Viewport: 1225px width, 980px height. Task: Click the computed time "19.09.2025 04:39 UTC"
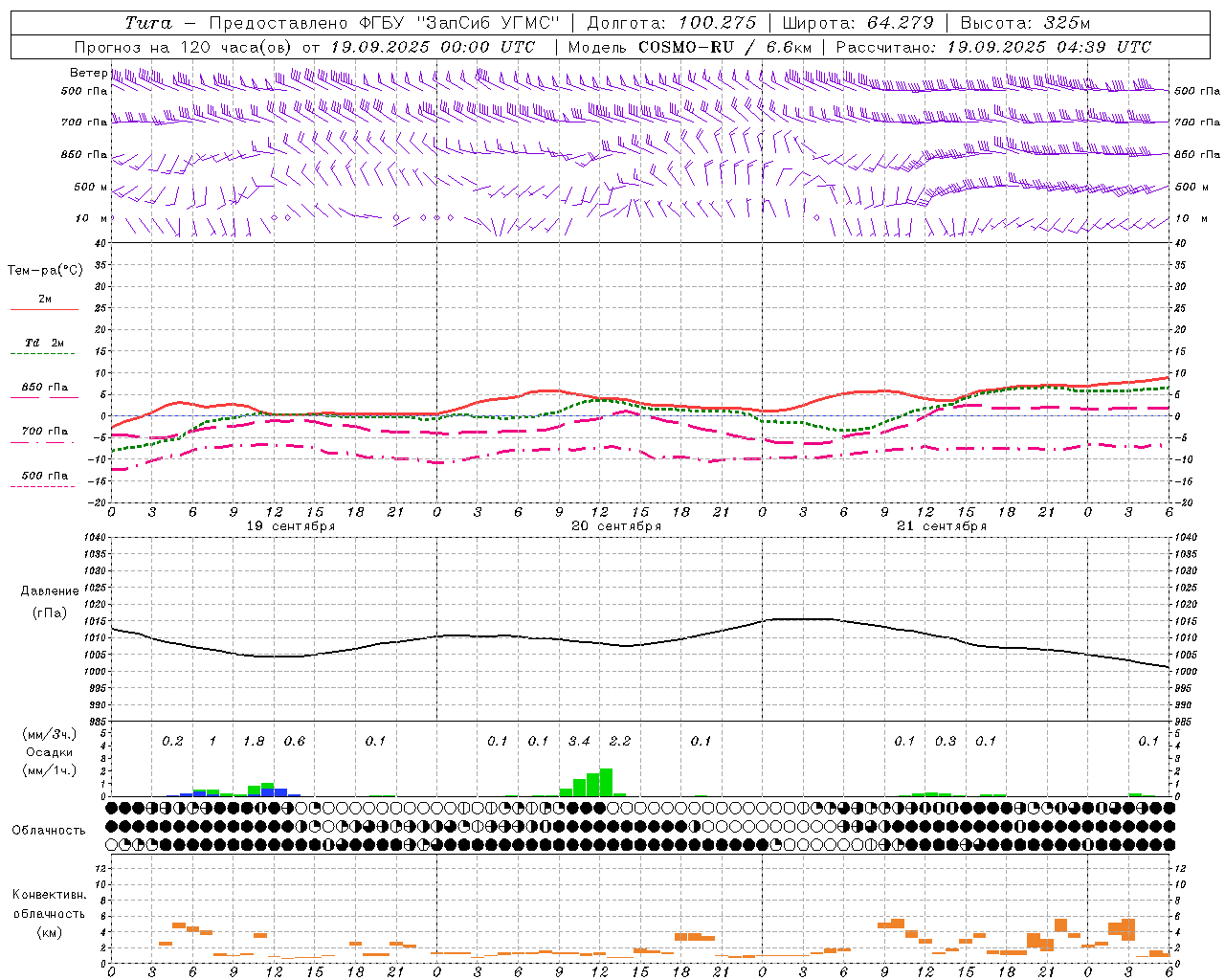[x=1049, y=47]
